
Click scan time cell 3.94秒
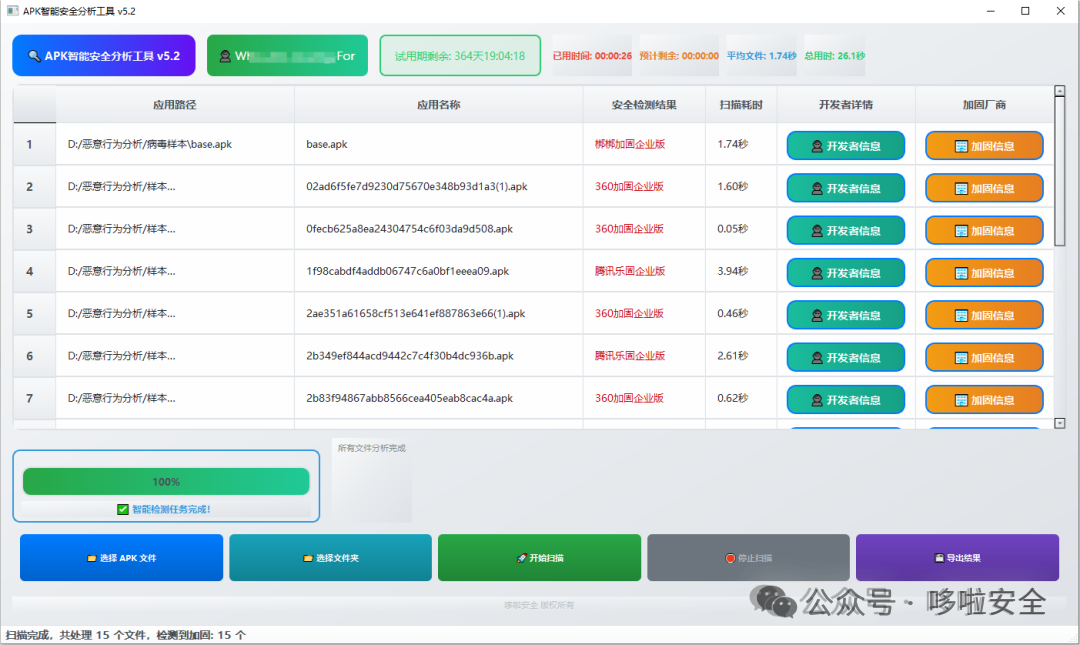[741, 271]
